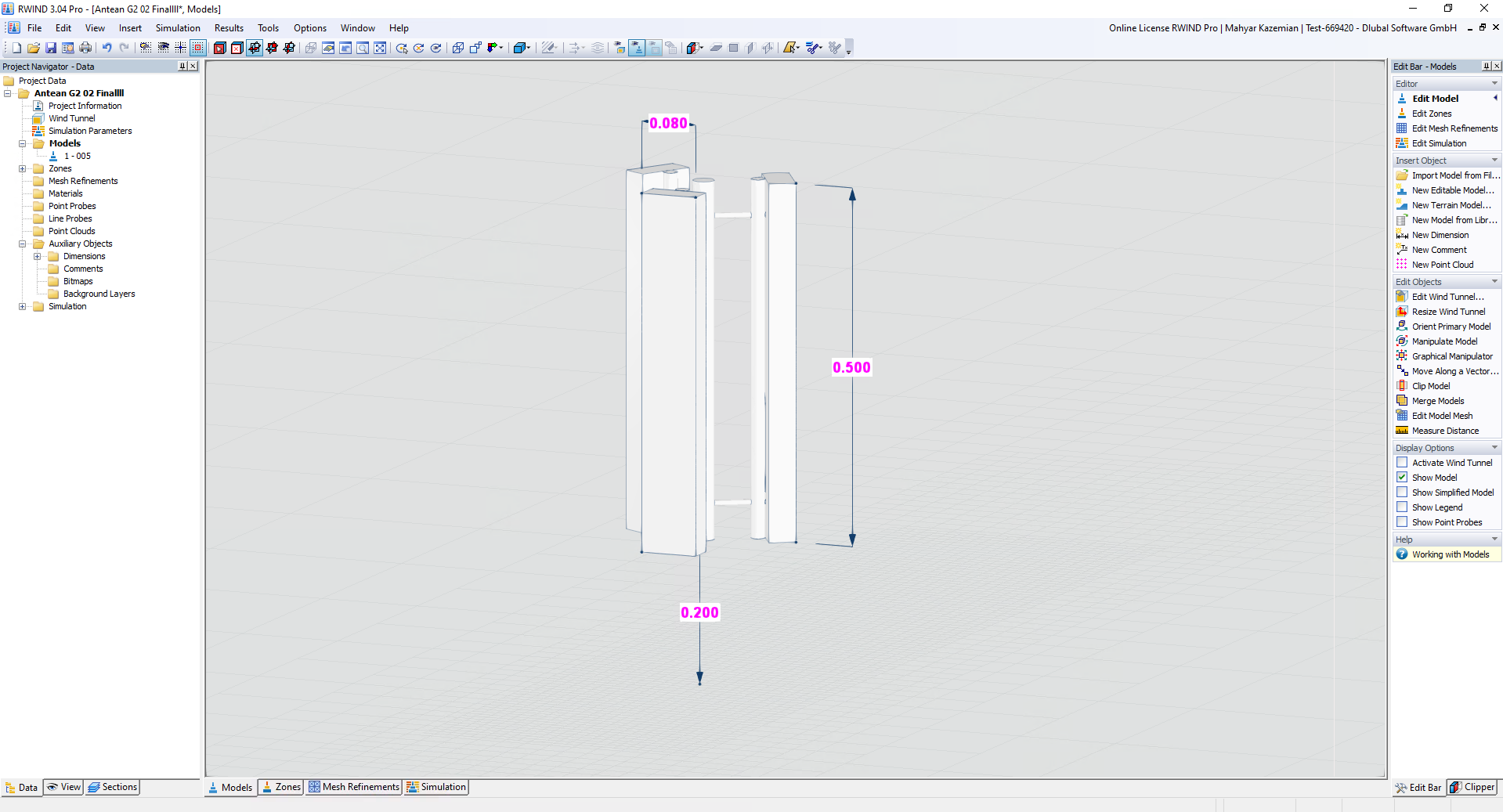Collapse the Auxiliary Objects node

22,244
